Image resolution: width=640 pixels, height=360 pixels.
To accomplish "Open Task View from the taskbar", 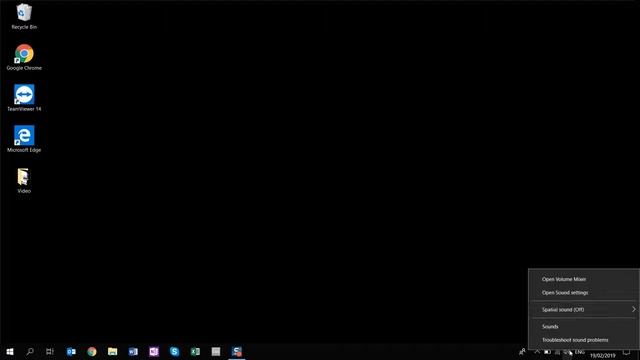I will coord(50,351).
